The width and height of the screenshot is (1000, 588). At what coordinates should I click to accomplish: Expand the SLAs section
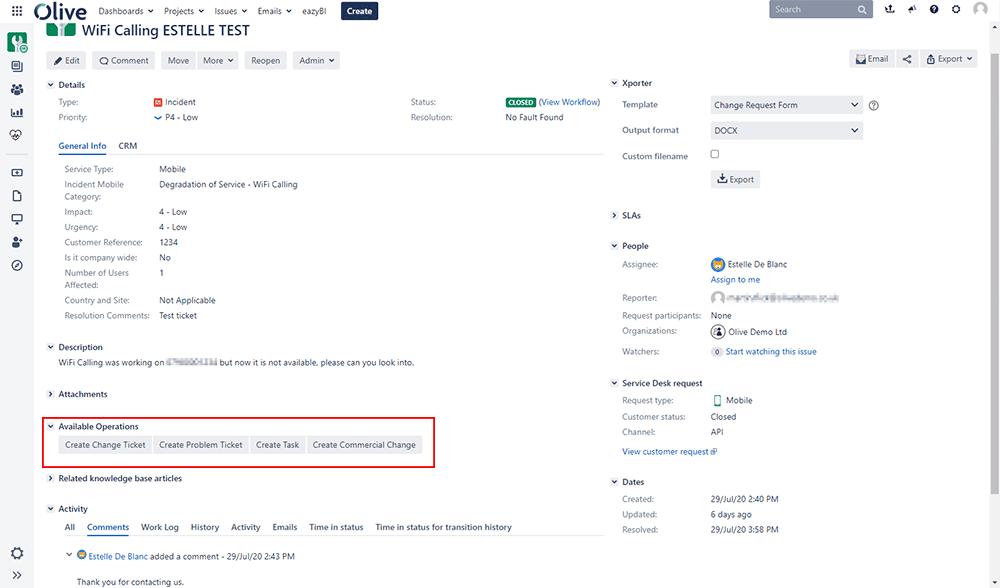pyautogui.click(x=630, y=216)
